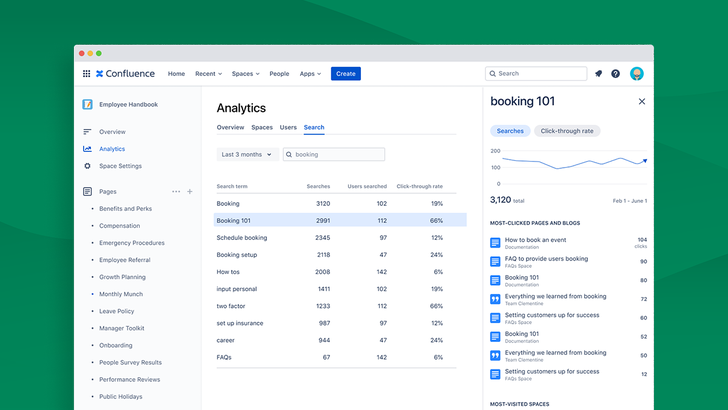
Task: Sort by Click-through rate column header
Action: coord(419,186)
